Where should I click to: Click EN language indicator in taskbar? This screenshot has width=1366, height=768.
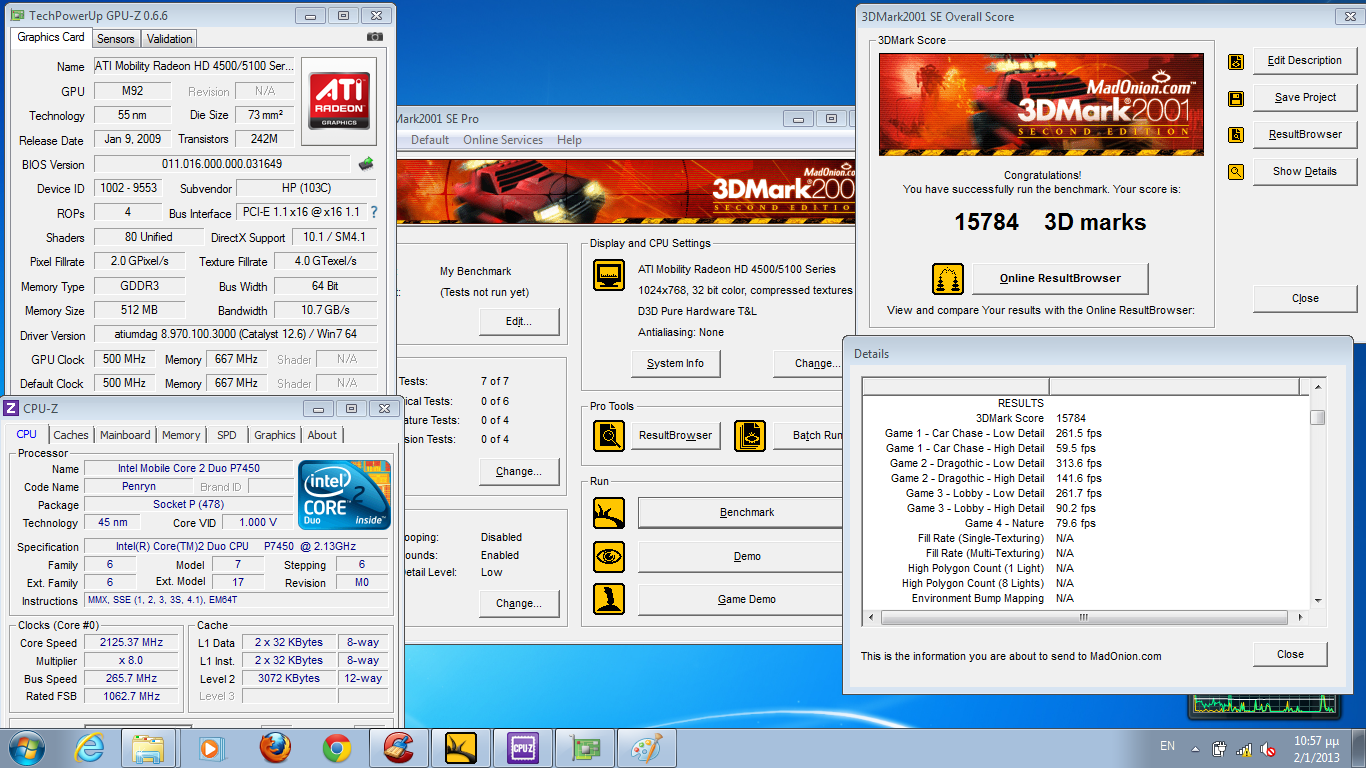click(x=1167, y=746)
